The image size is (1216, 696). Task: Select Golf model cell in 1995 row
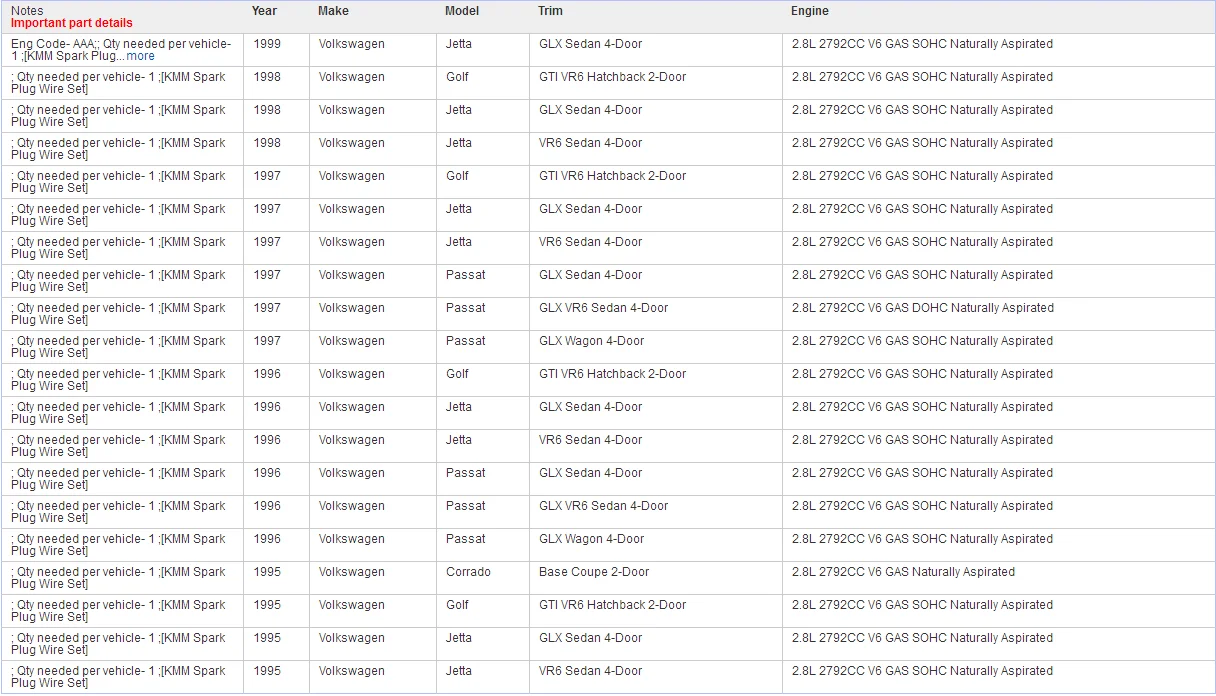click(x=482, y=611)
